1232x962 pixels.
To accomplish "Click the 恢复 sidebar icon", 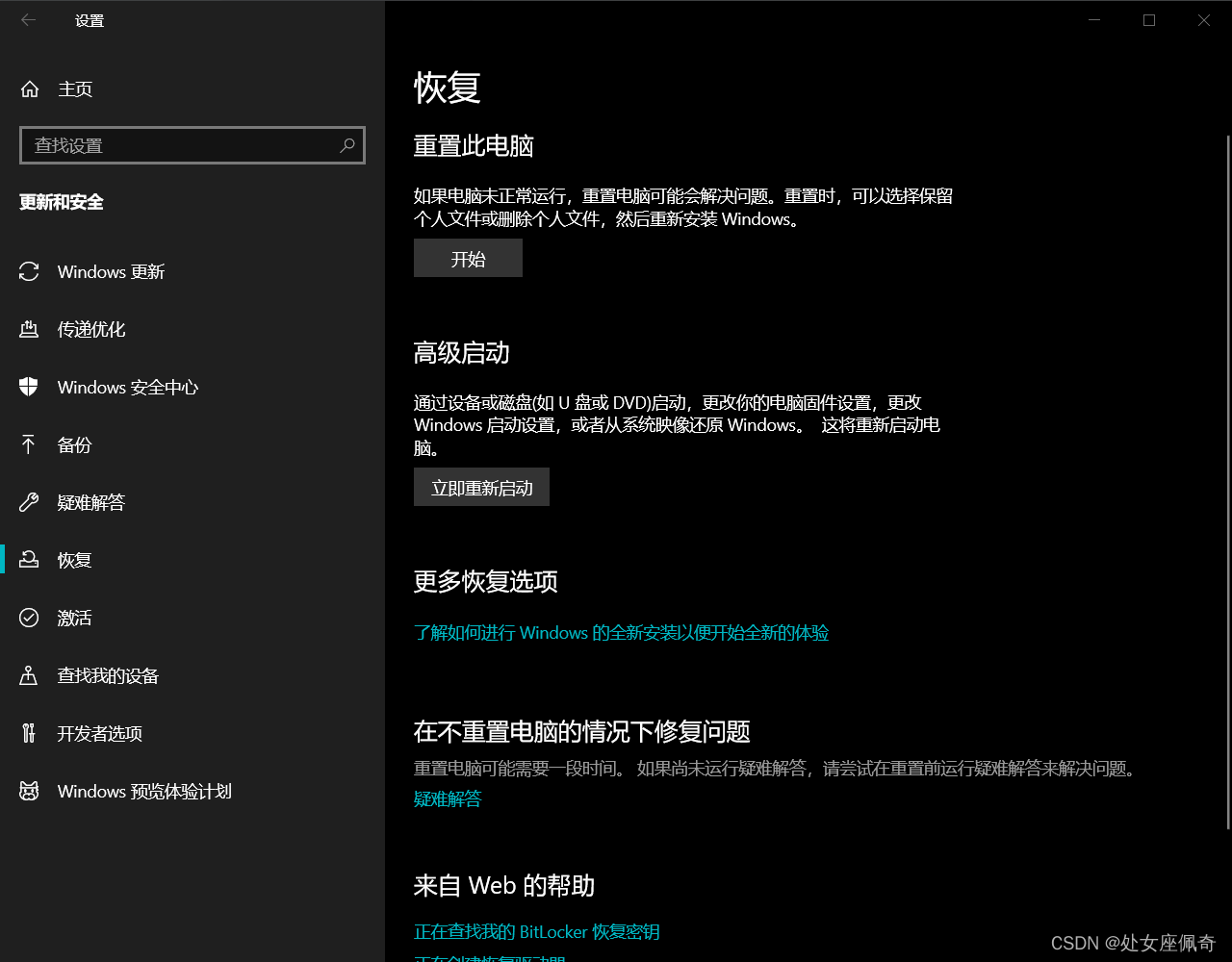I will pyautogui.click(x=29, y=560).
